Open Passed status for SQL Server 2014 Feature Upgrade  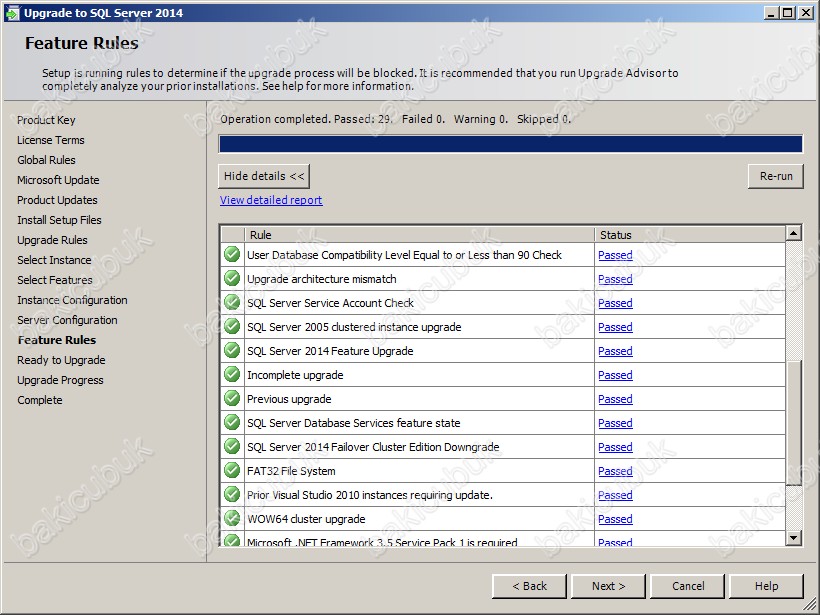click(615, 351)
